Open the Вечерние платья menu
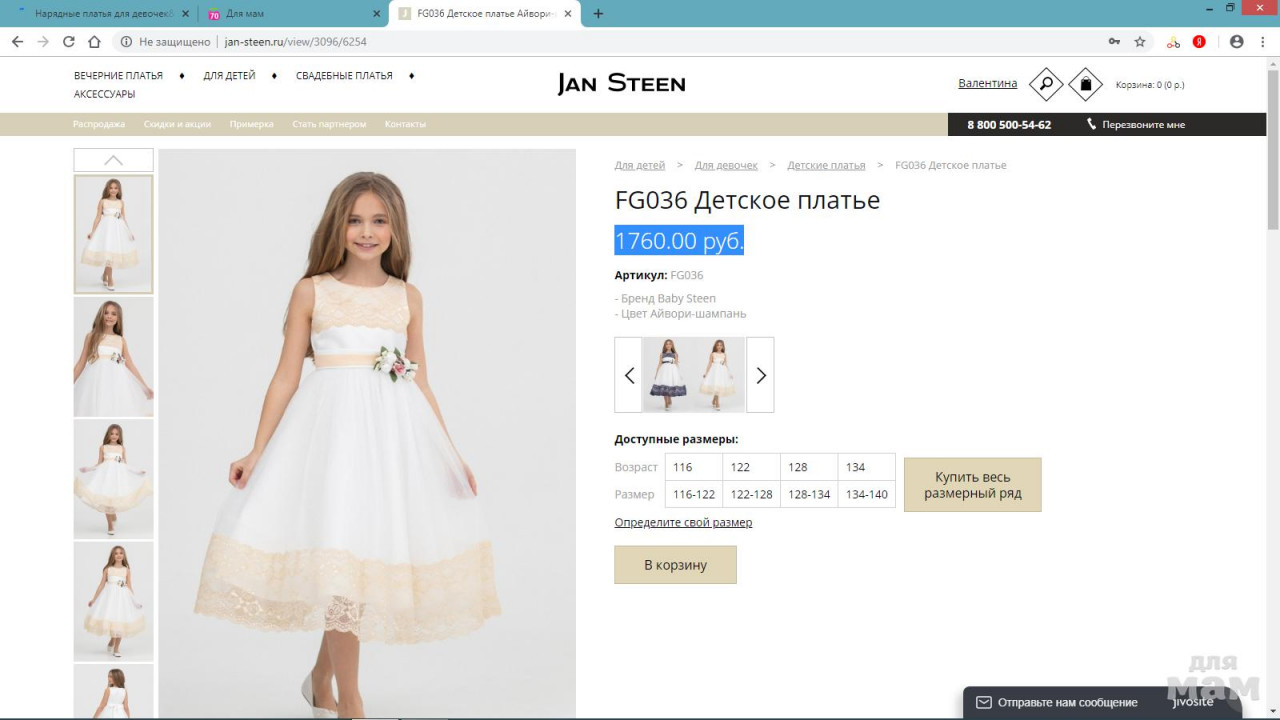The width and height of the screenshot is (1280, 720). (x=118, y=76)
